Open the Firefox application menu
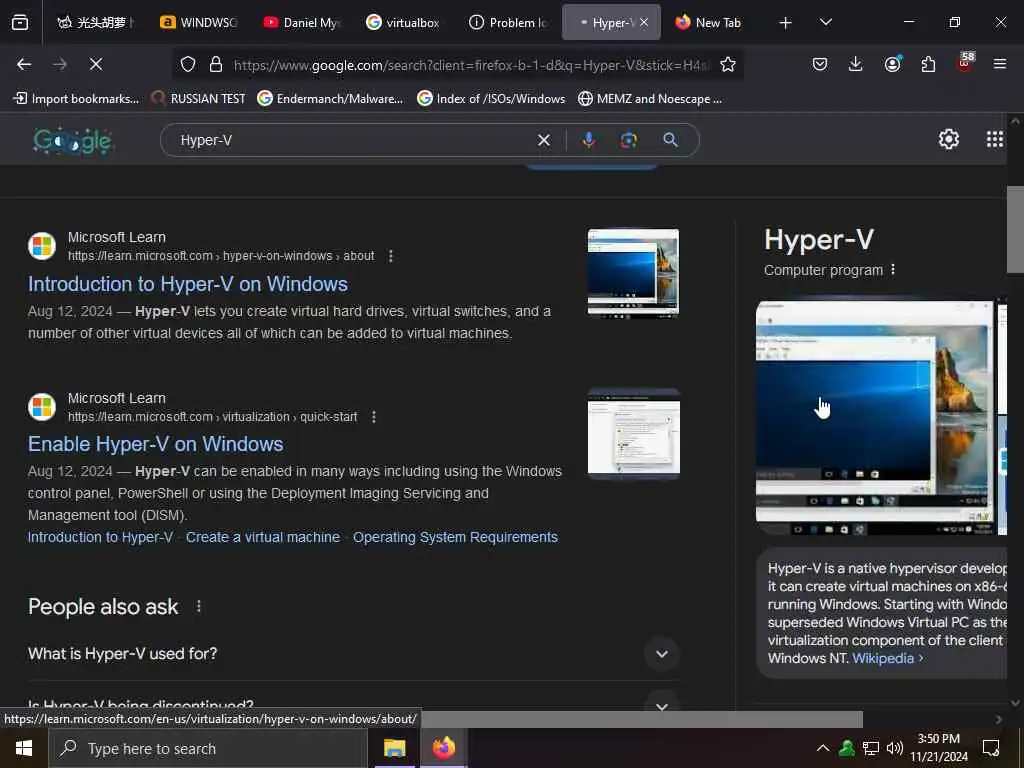The width and height of the screenshot is (1024, 768). click(1000, 64)
